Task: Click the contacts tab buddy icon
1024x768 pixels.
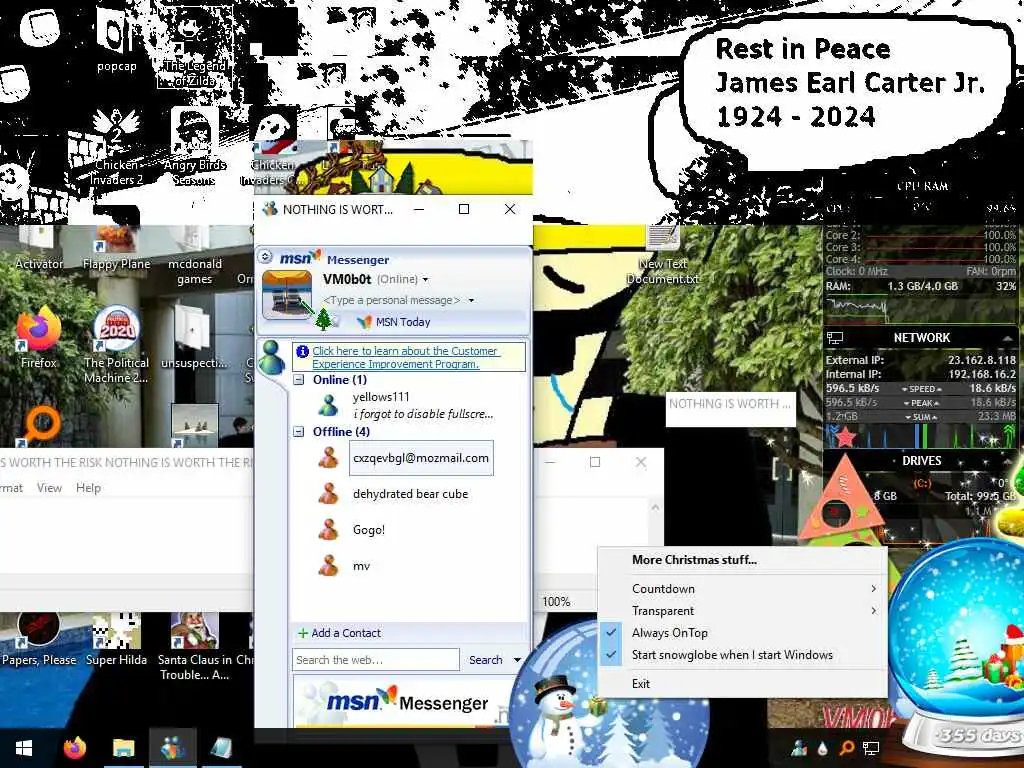Action: [271, 357]
